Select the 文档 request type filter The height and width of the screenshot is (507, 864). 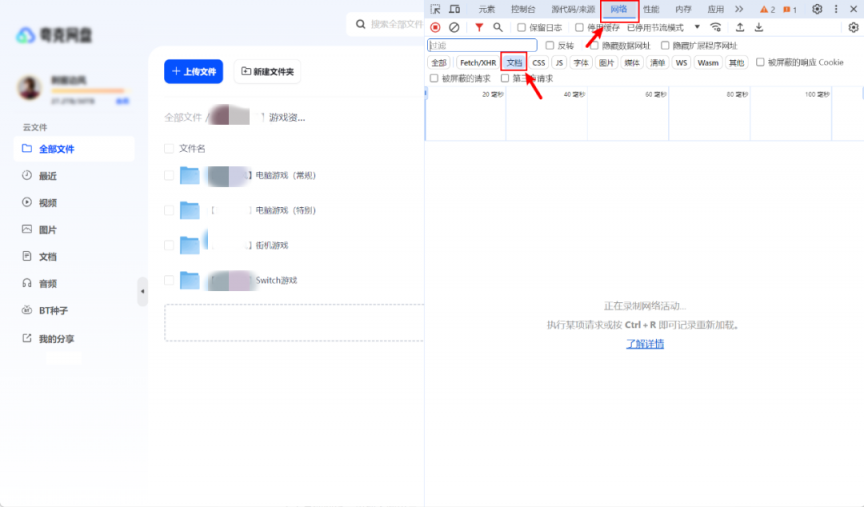(x=513, y=62)
